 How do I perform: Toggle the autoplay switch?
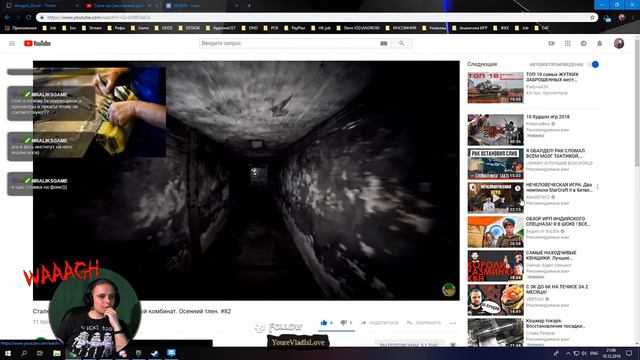pyautogui.click(x=593, y=64)
